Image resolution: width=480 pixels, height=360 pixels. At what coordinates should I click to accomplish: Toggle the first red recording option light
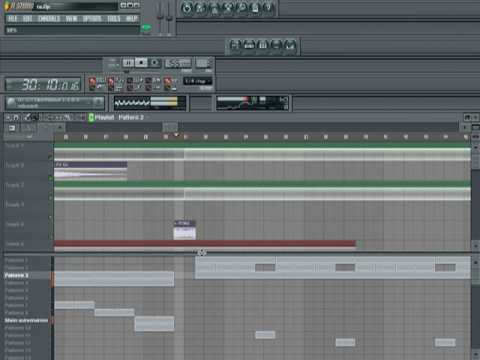(x=92, y=83)
